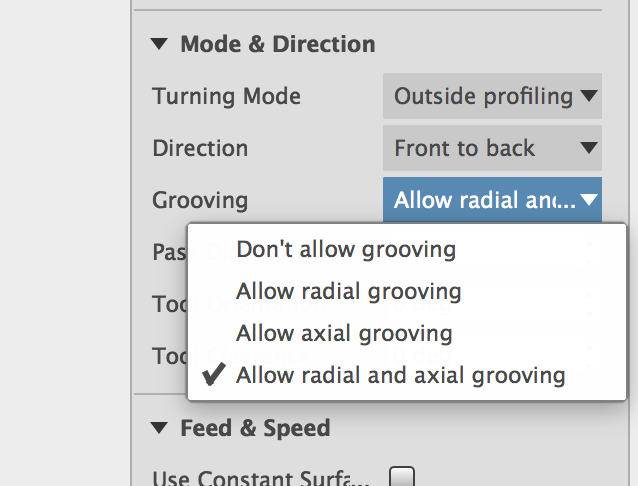Screen dimensions: 638x486
Task: Click the "Direction" label
Action: pyautogui.click(x=200, y=148)
